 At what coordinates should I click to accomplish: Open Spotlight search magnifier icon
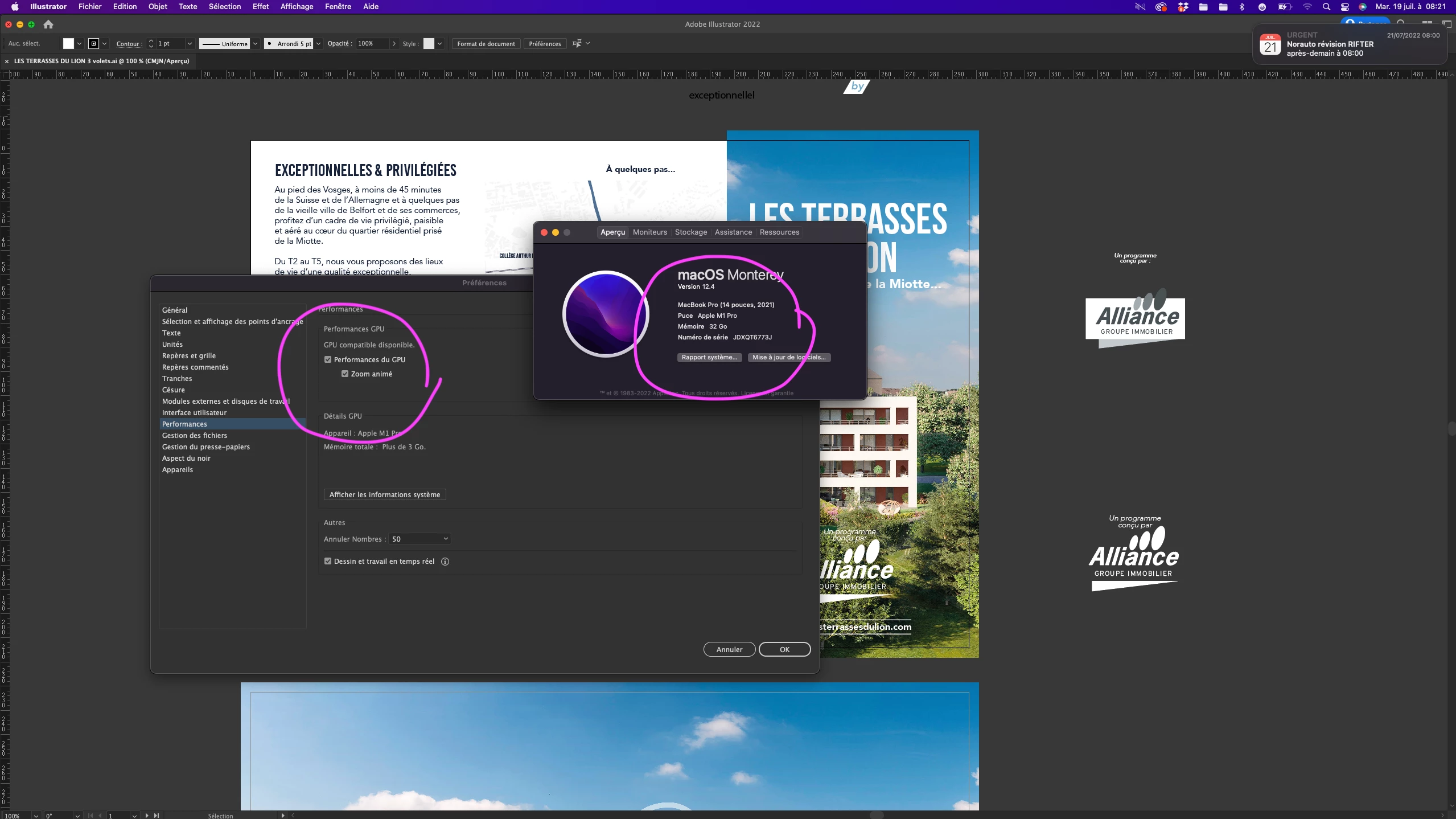point(1326,7)
